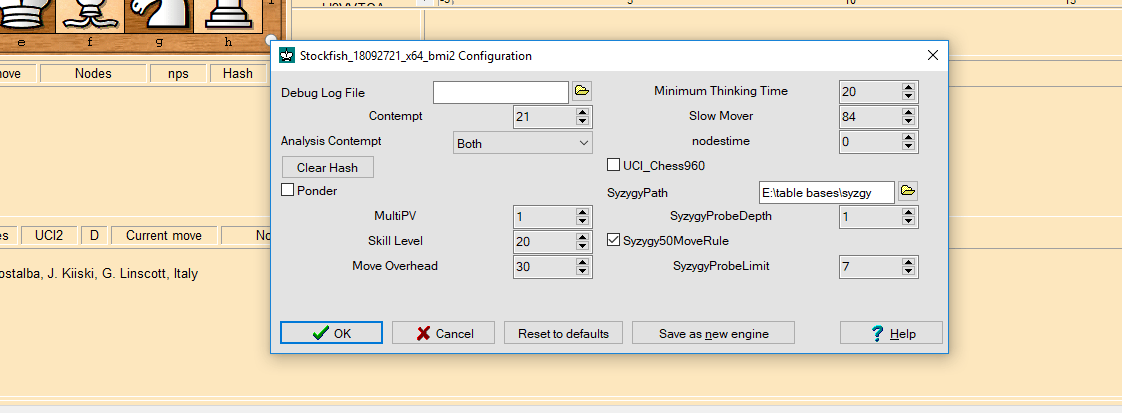Click the SyzygyProbeDepth value field
This screenshot has height=413, width=1122.
[870, 217]
